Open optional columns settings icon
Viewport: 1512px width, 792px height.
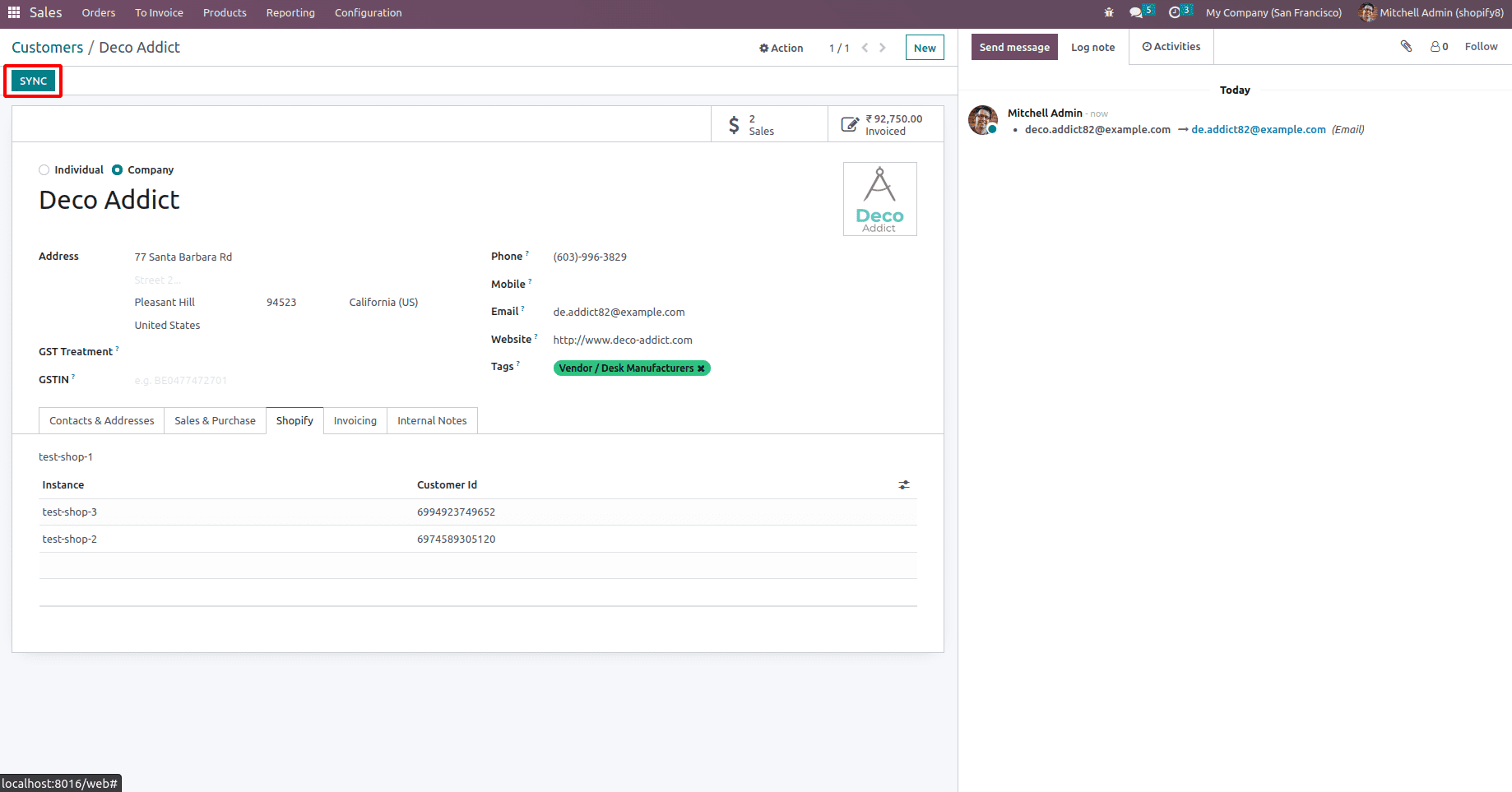(x=904, y=485)
